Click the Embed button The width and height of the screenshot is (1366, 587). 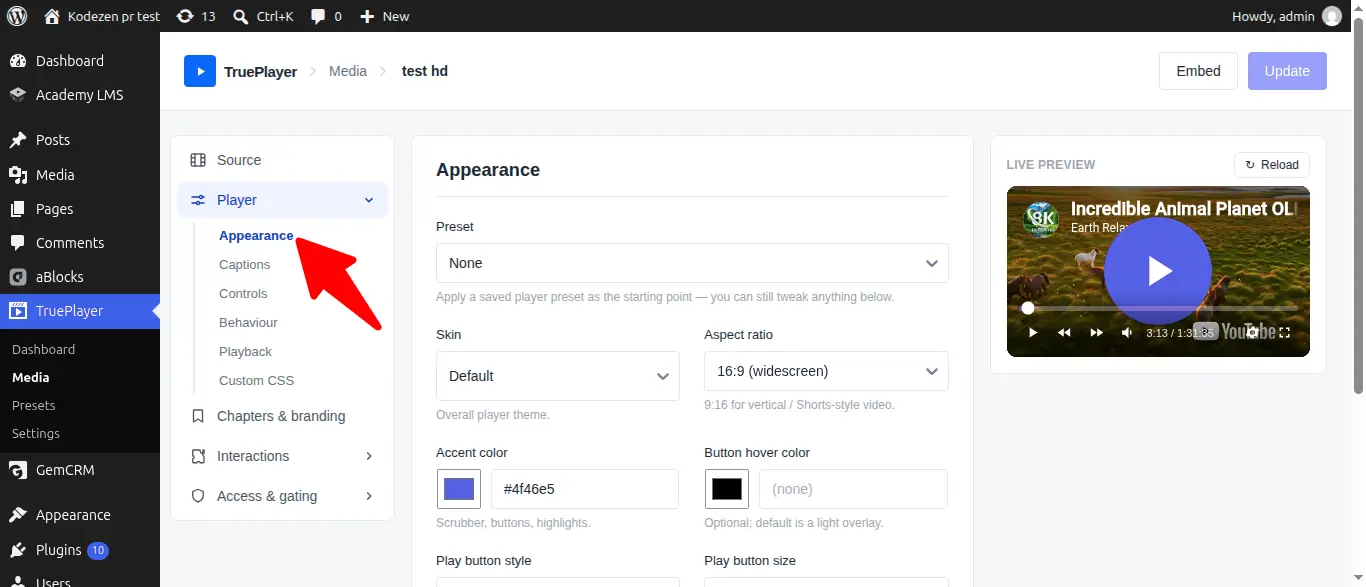coord(1198,71)
